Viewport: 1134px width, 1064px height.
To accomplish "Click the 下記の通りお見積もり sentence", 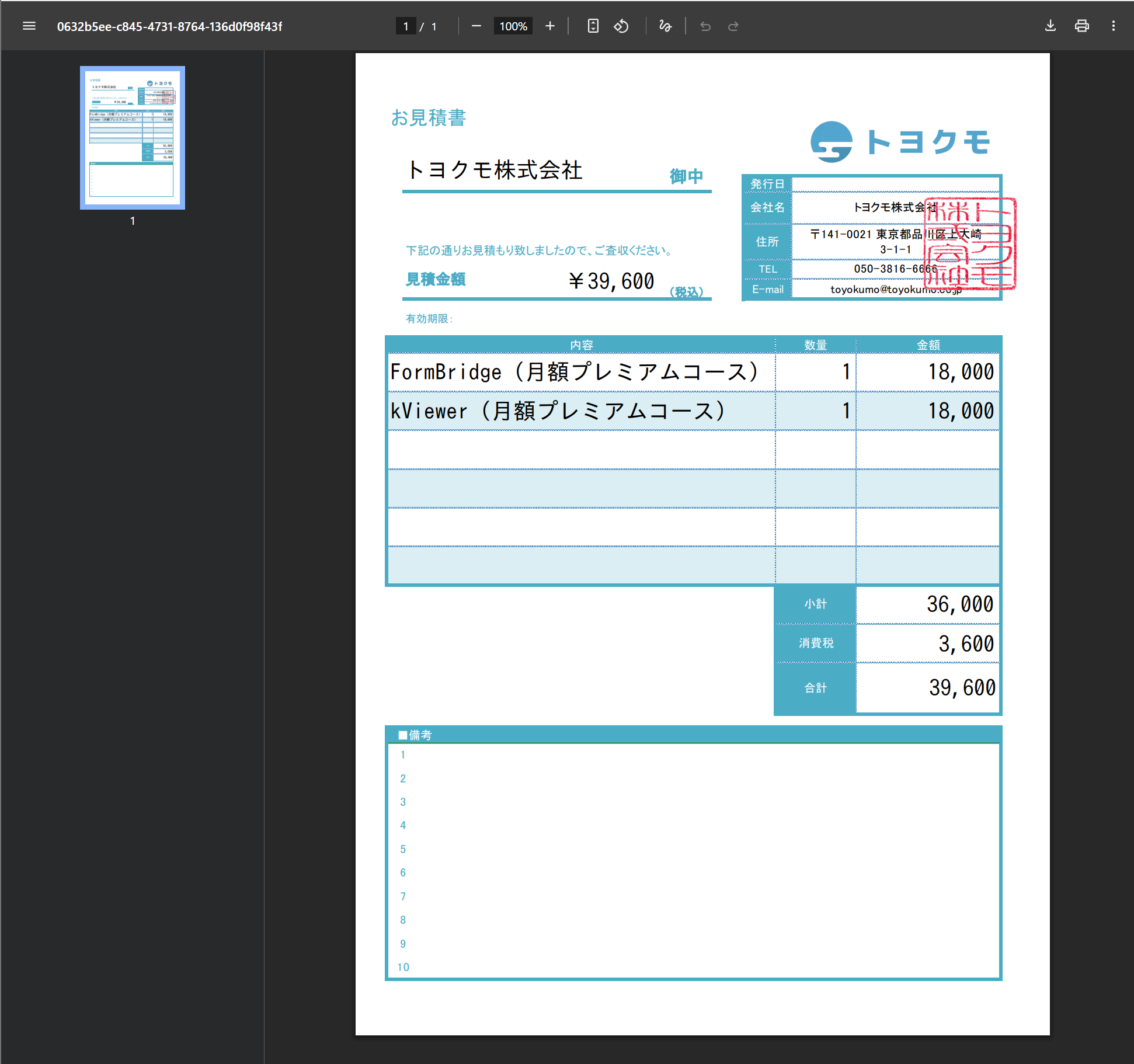I will click(x=540, y=250).
